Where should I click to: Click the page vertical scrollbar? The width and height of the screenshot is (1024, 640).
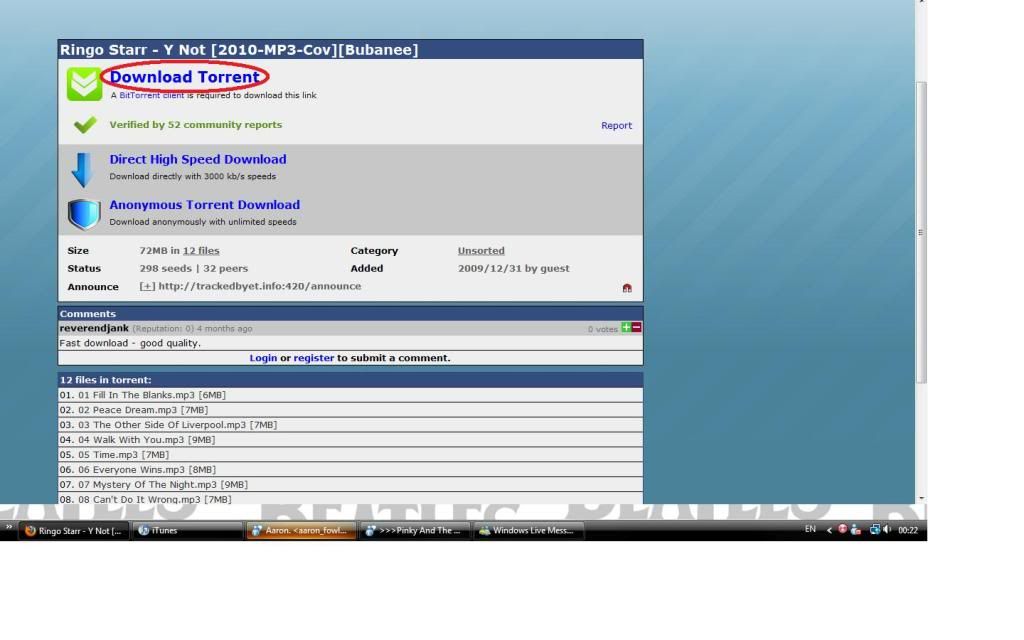tap(921, 230)
